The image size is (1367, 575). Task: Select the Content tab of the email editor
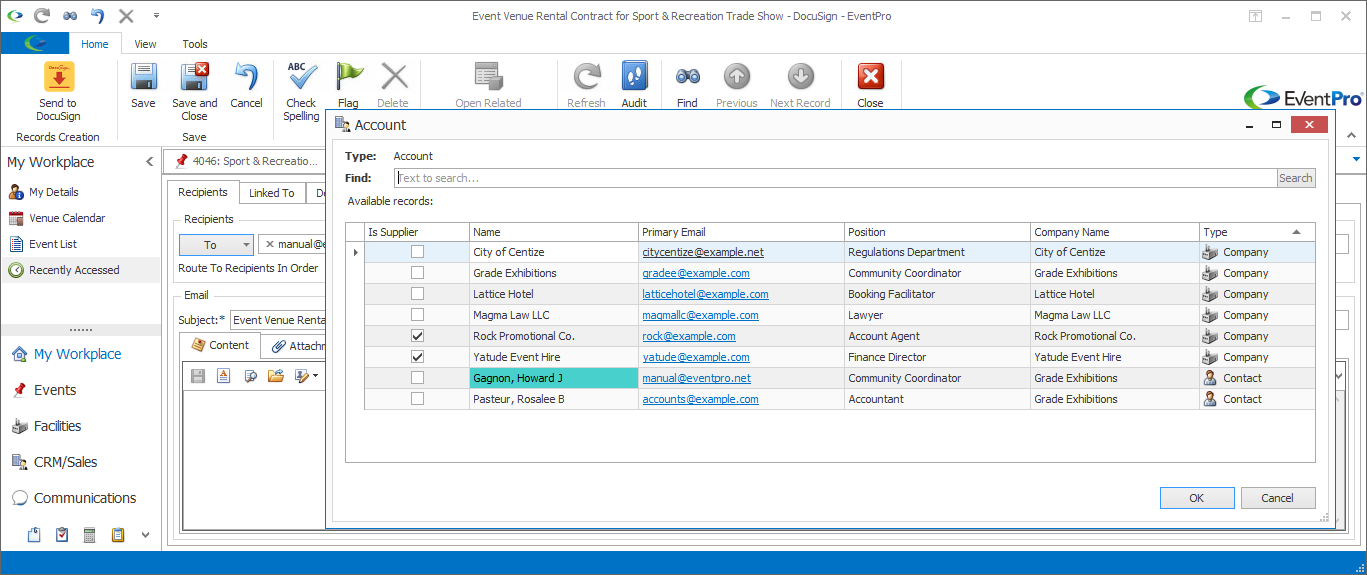click(x=220, y=345)
